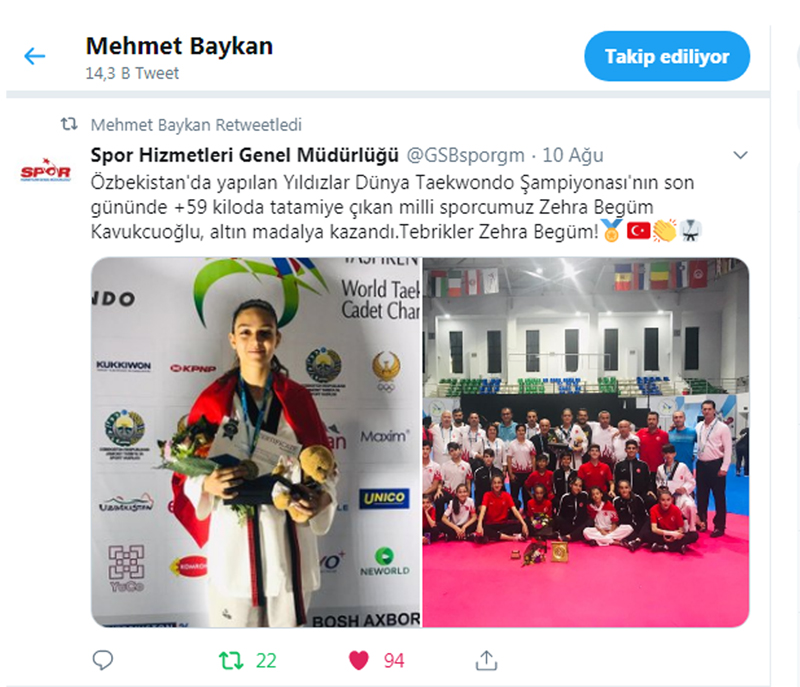
Task: Click the 14,3 B Tweet count
Action: click(x=132, y=73)
